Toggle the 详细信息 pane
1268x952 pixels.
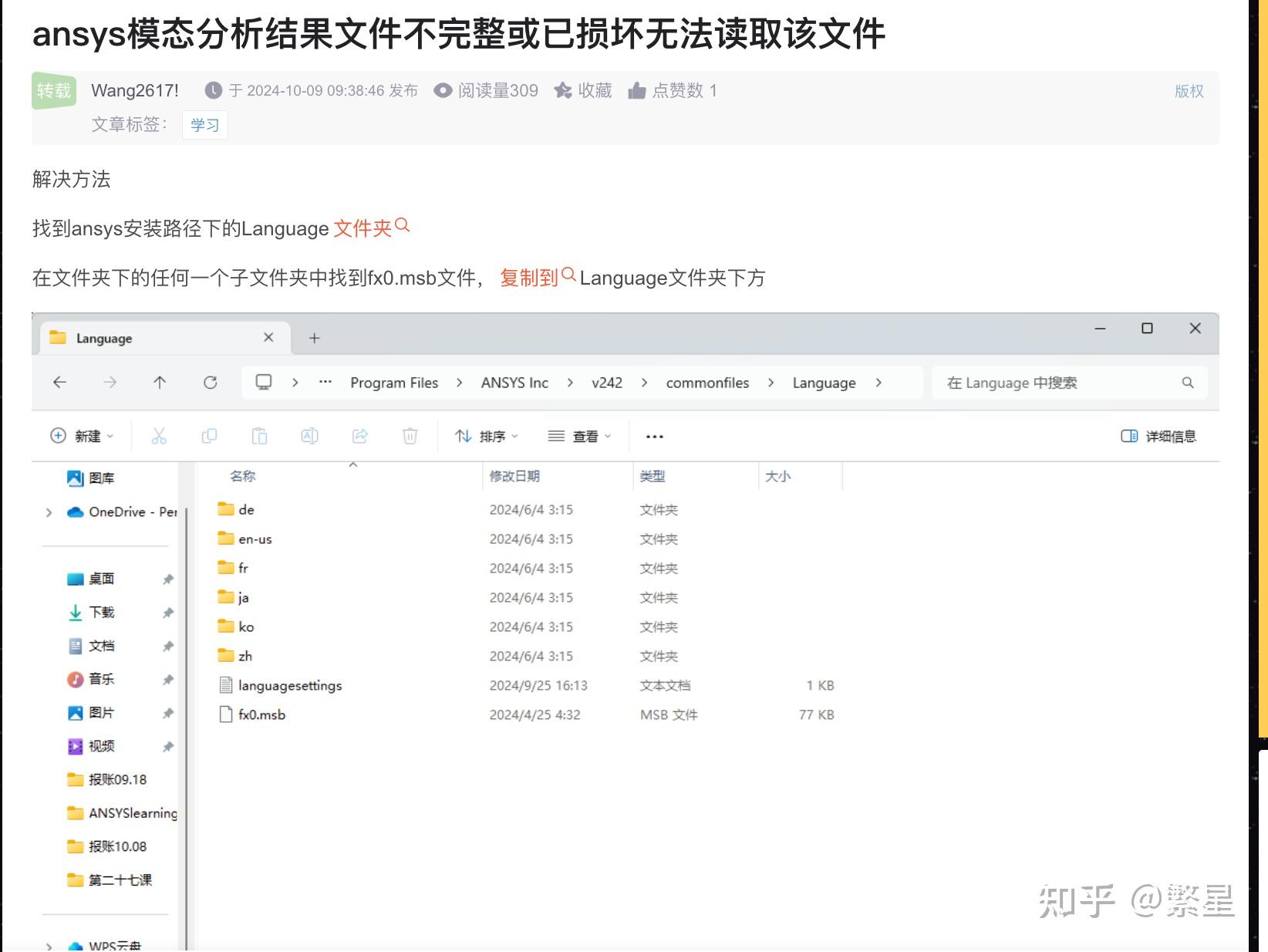tap(1158, 437)
